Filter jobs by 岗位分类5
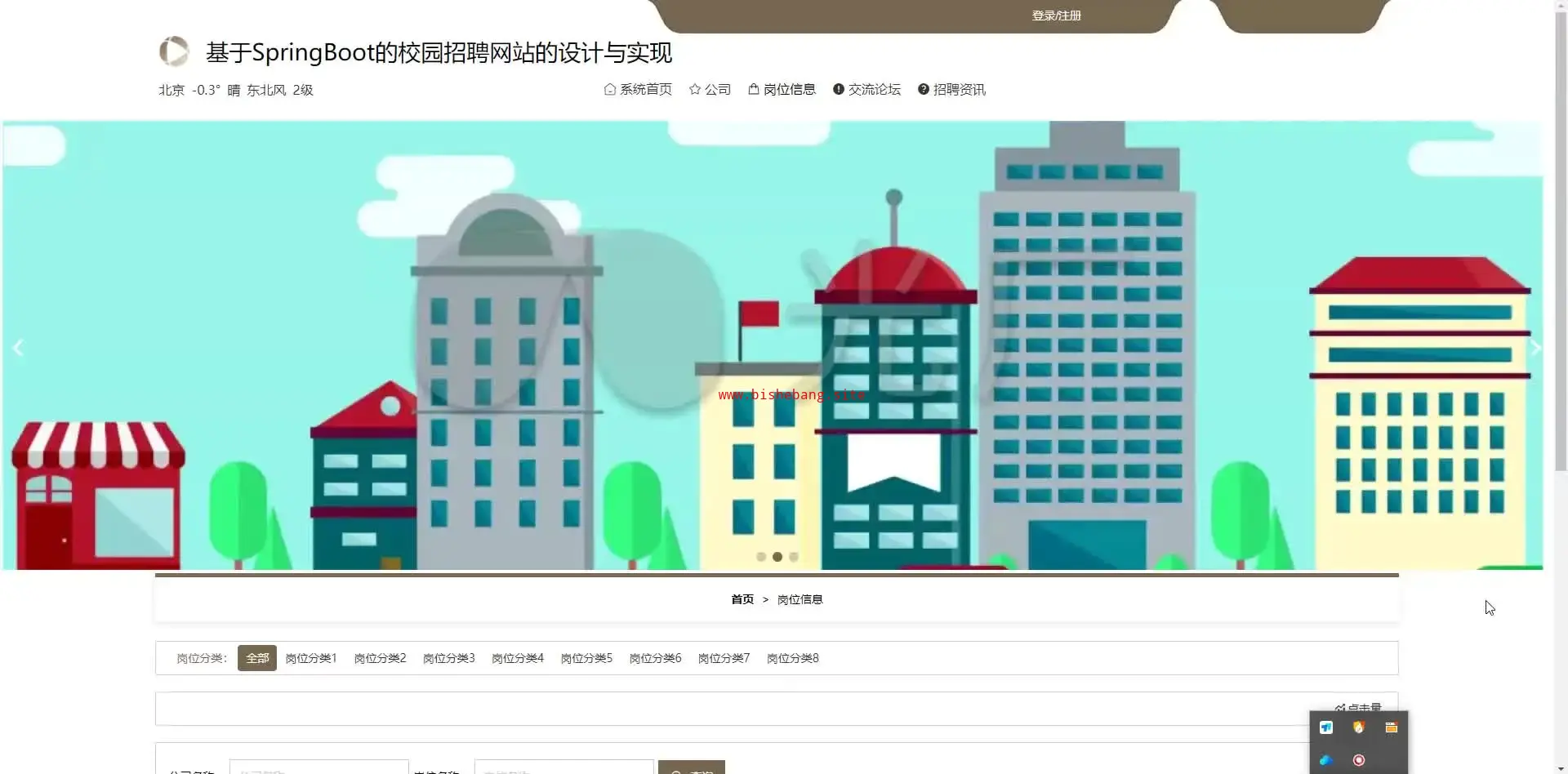The width and height of the screenshot is (1568, 774). pyautogui.click(x=586, y=658)
